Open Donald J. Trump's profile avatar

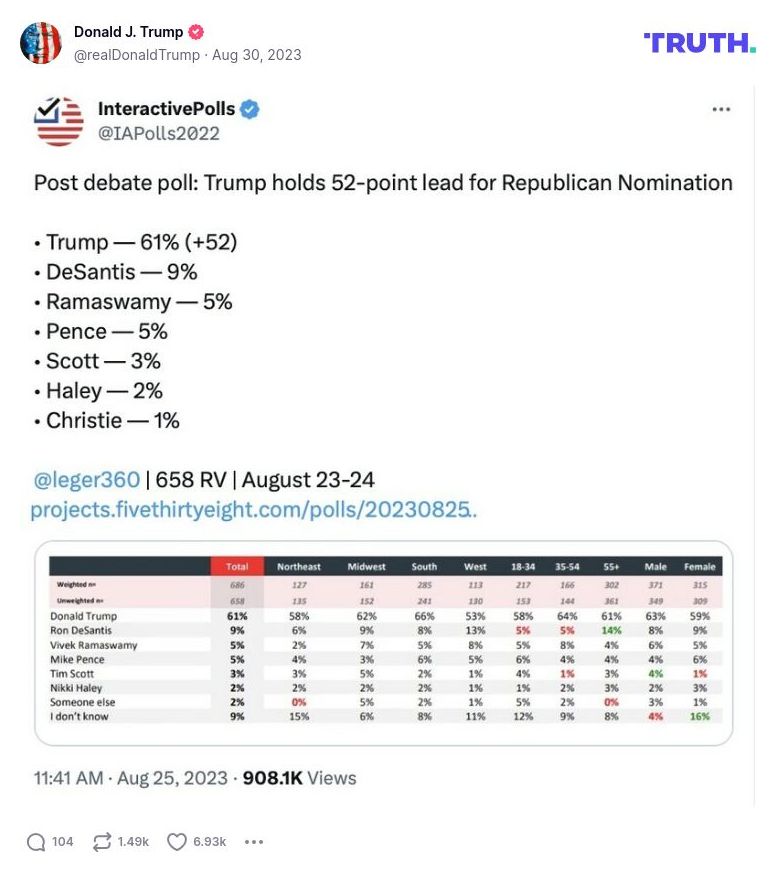point(41,42)
